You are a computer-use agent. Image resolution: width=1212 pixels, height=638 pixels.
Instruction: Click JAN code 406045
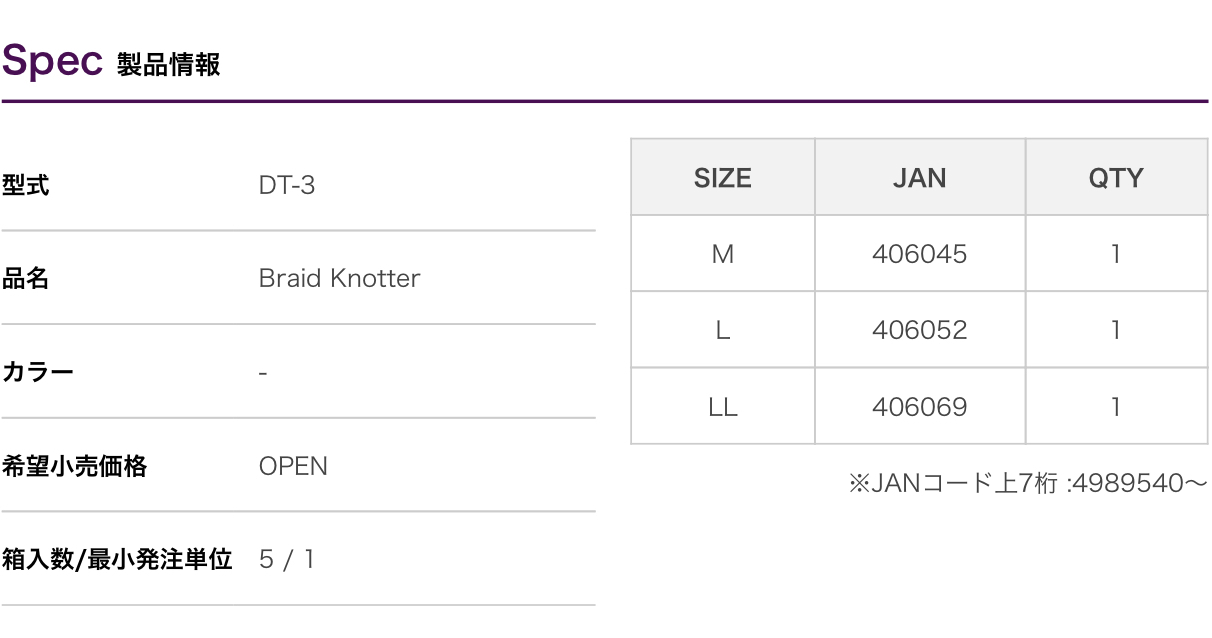[x=919, y=254]
